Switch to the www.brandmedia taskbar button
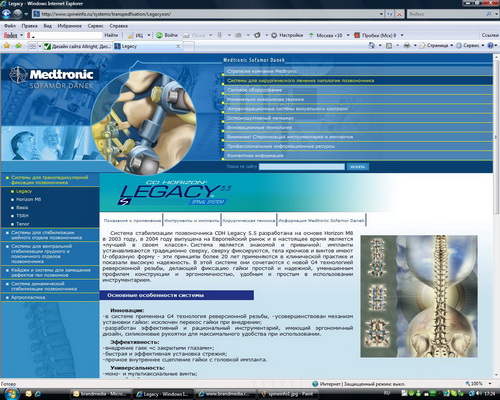 (226, 394)
